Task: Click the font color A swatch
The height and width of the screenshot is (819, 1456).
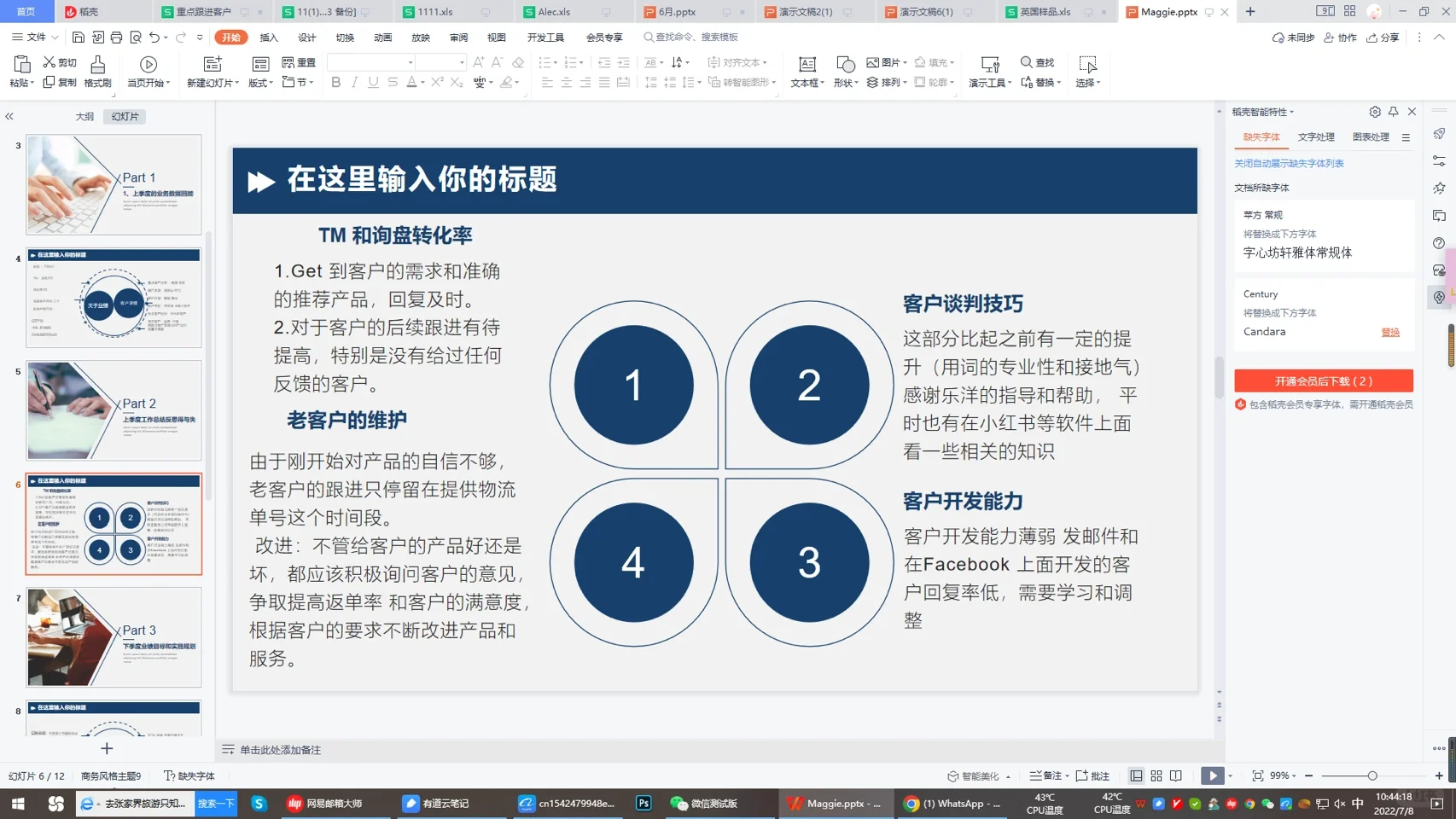Action: coord(411,83)
